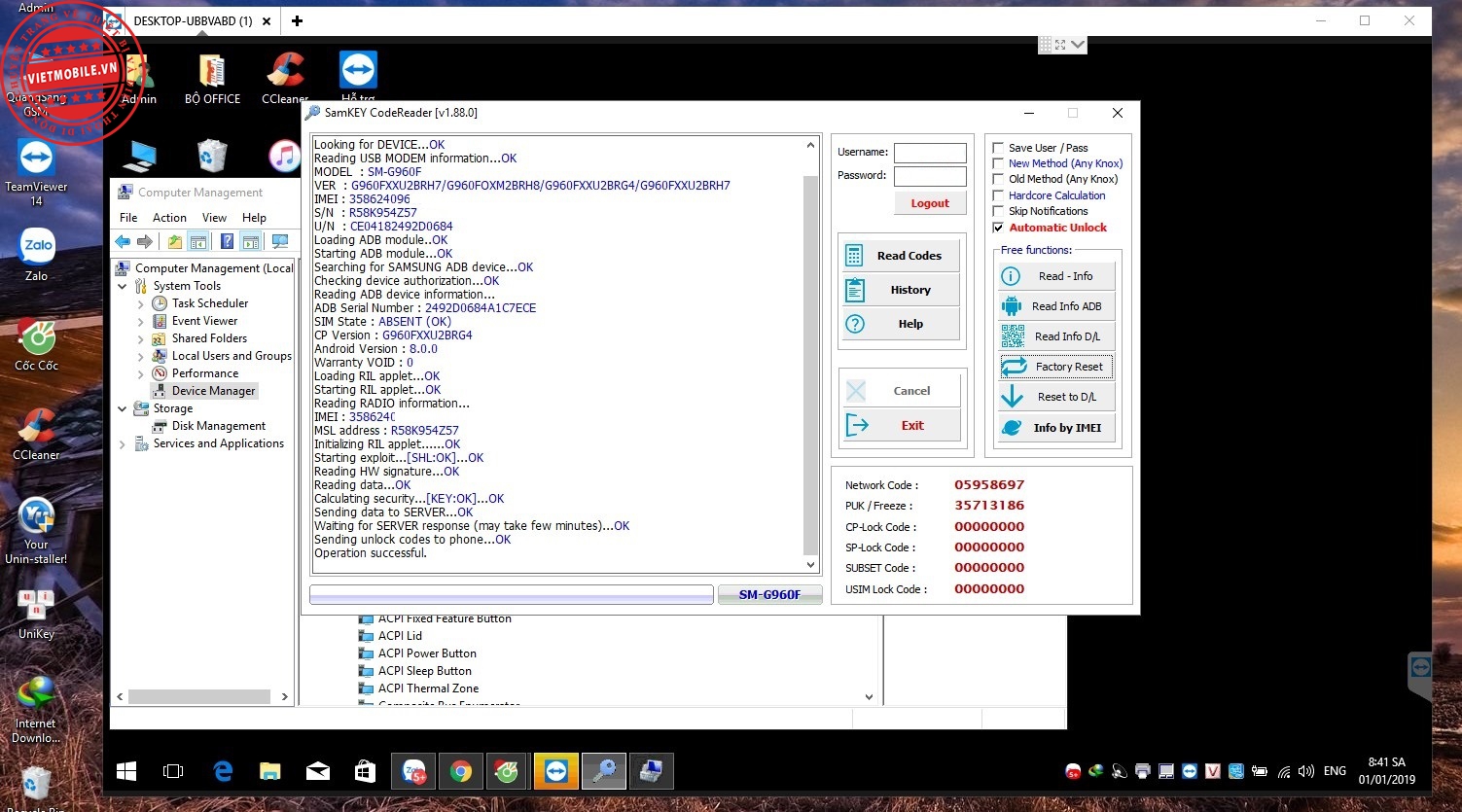The width and height of the screenshot is (1462, 812).
Task: Open the File menu in Computer Management
Action: tap(128, 218)
